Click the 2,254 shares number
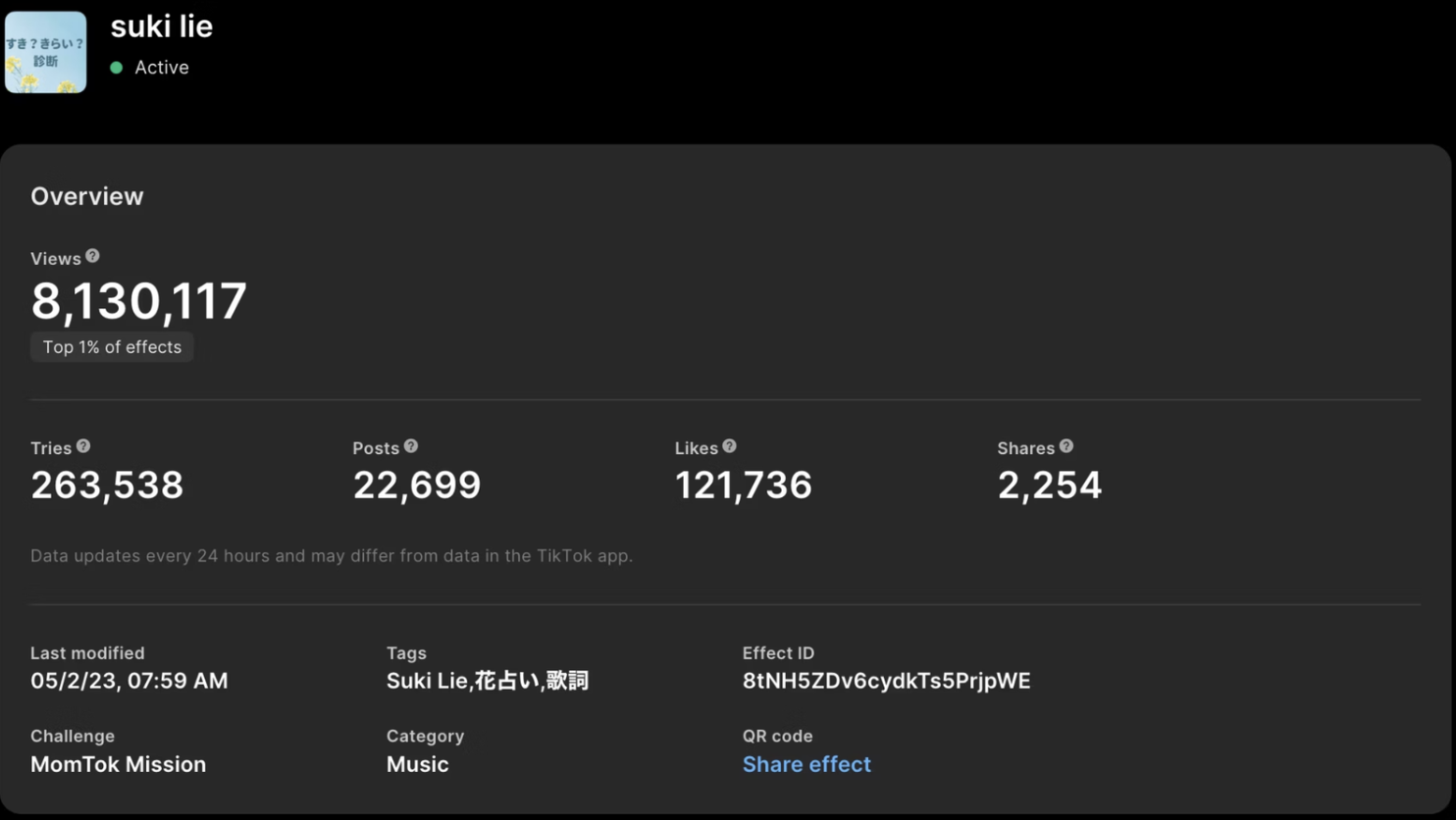The image size is (1456, 820). pyautogui.click(x=1050, y=486)
